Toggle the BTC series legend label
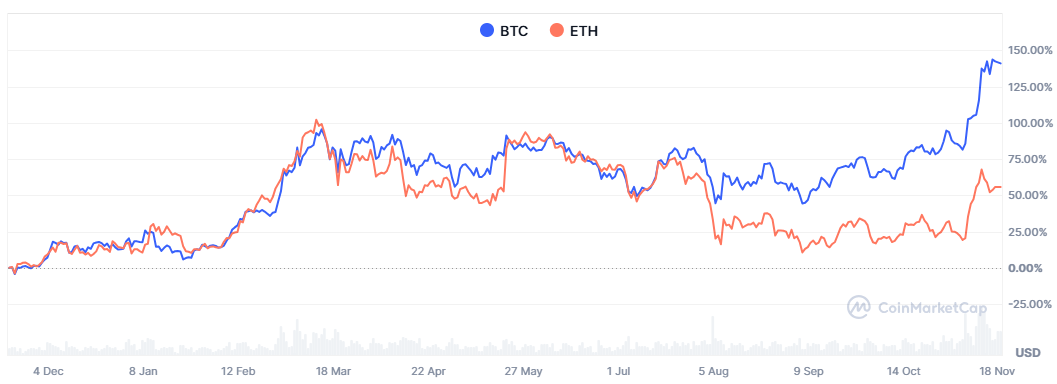 tap(514, 31)
